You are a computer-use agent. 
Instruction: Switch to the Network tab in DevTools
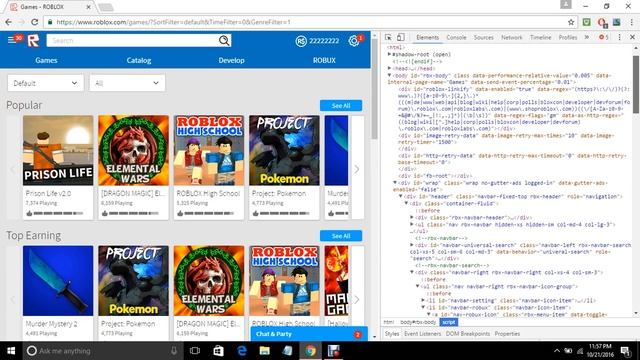(x=511, y=37)
